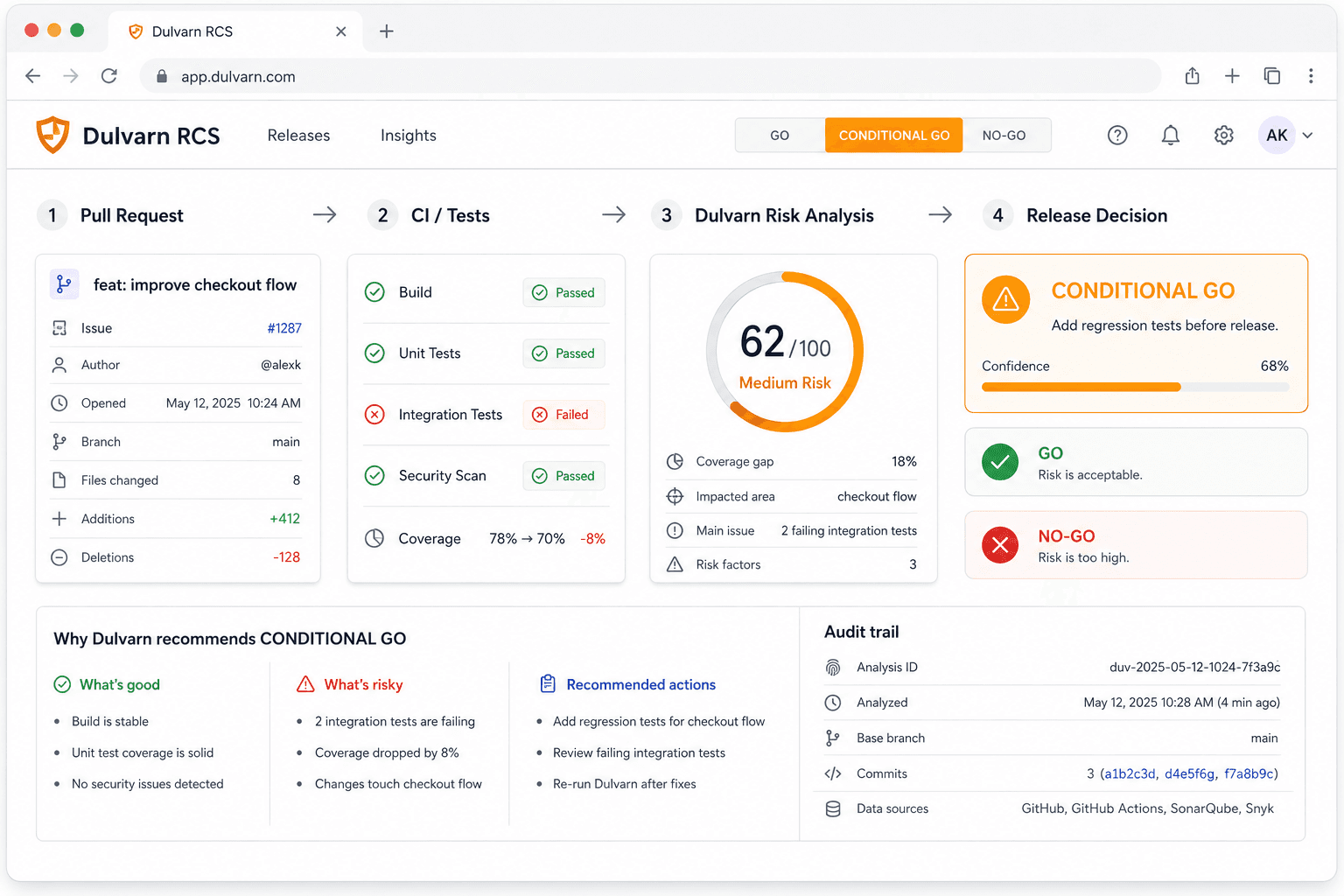1344x896 pixels.
Task: Expand the AK account menu chevron
Action: [1307, 136]
